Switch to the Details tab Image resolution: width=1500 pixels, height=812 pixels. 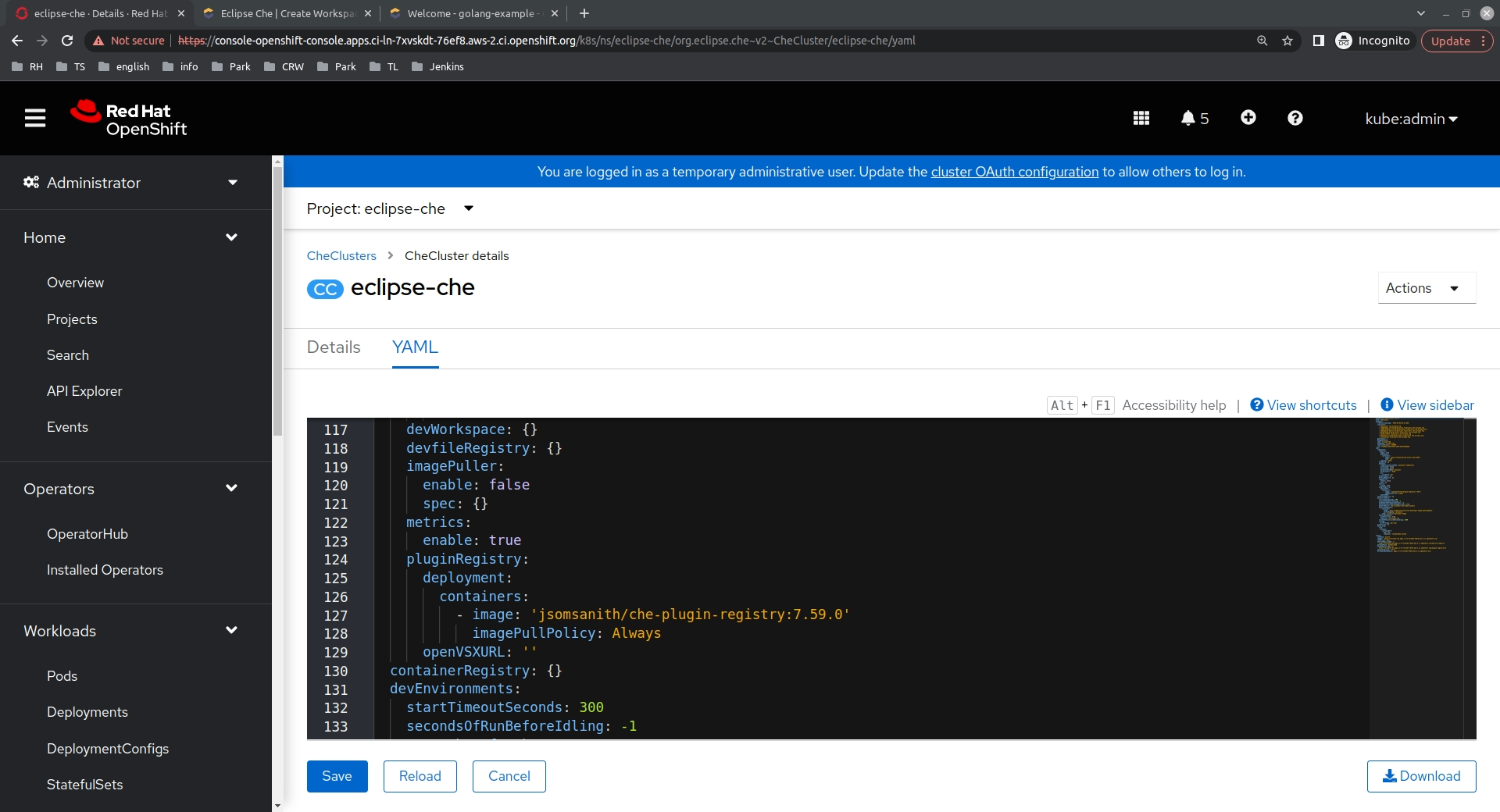coord(334,347)
